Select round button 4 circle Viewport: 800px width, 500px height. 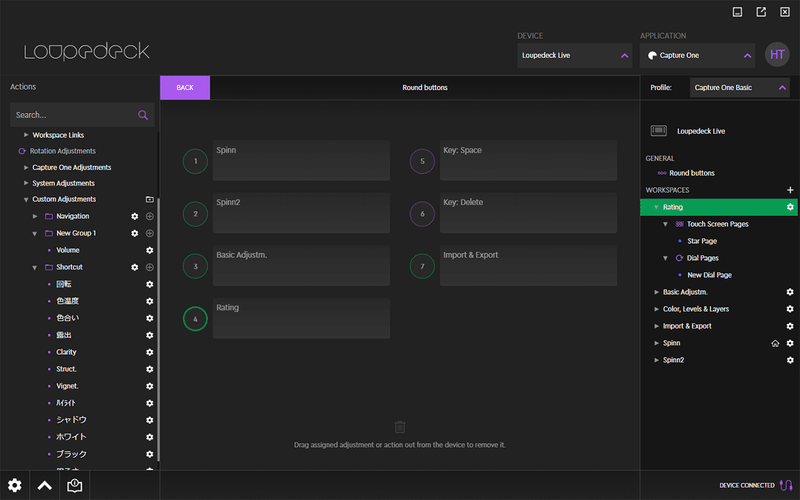coord(195,319)
